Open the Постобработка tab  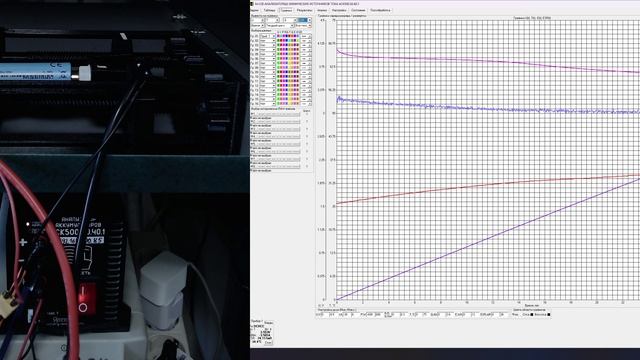point(380,10)
